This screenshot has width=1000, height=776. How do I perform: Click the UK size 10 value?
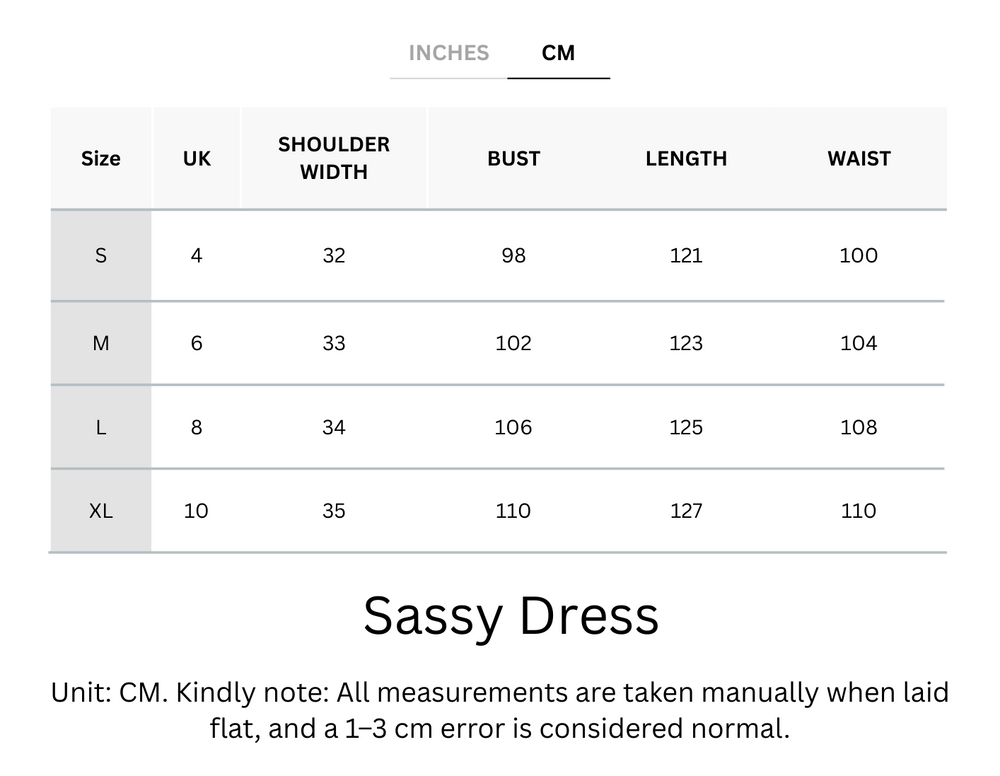click(196, 511)
